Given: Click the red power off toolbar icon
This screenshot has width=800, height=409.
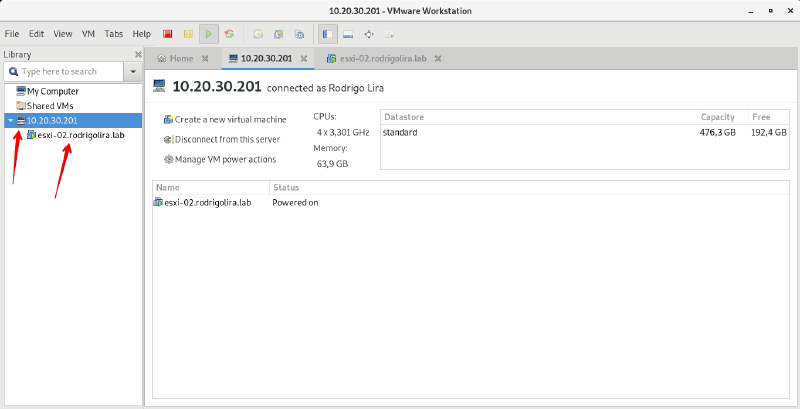Looking at the screenshot, I should pyautogui.click(x=167, y=34).
